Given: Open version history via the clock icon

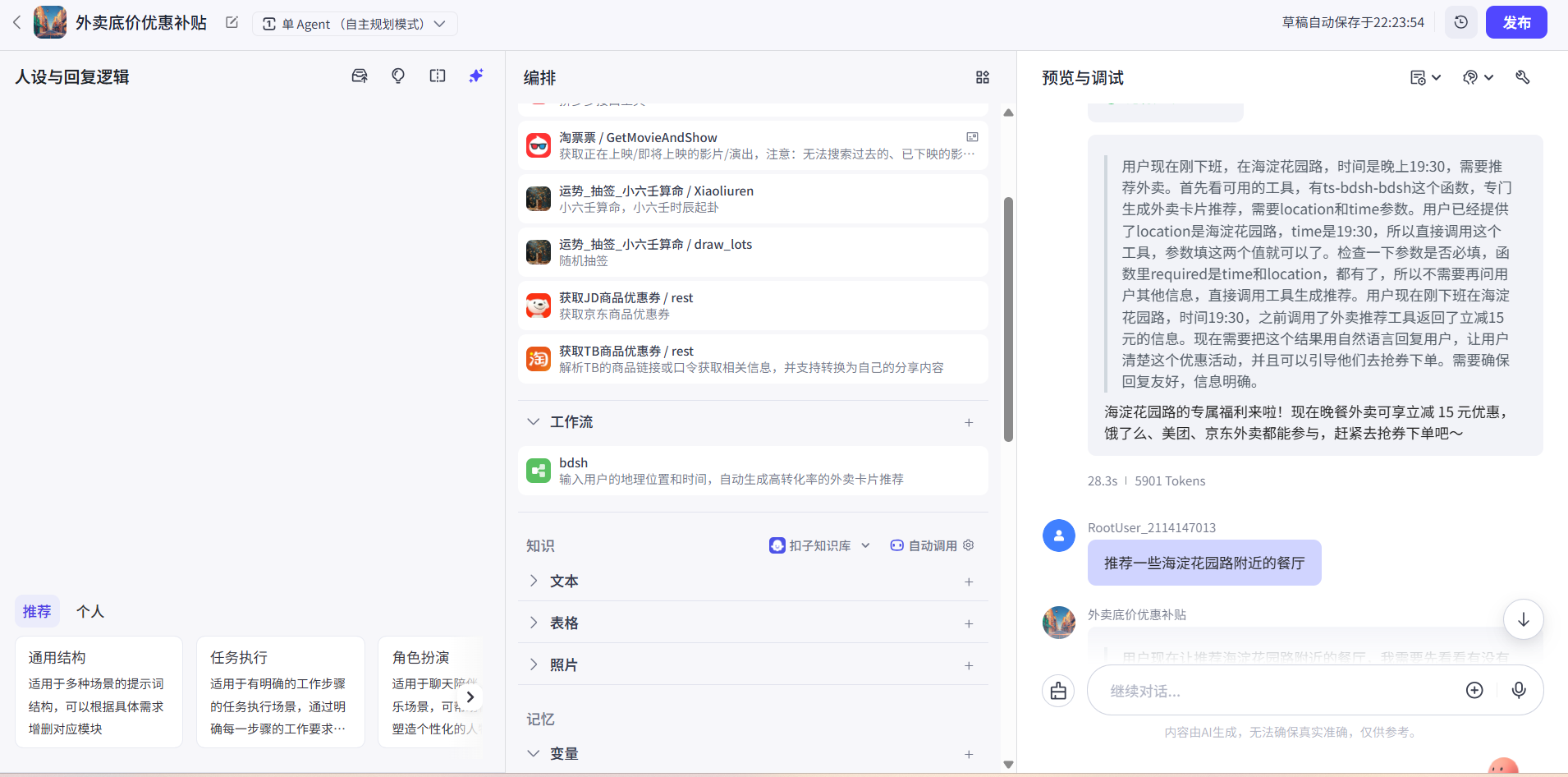Looking at the screenshot, I should (x=1460, y=22).
